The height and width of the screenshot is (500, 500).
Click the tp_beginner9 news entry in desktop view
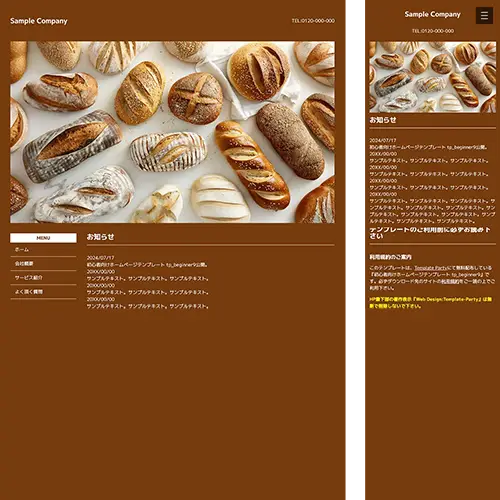[148, 265]
